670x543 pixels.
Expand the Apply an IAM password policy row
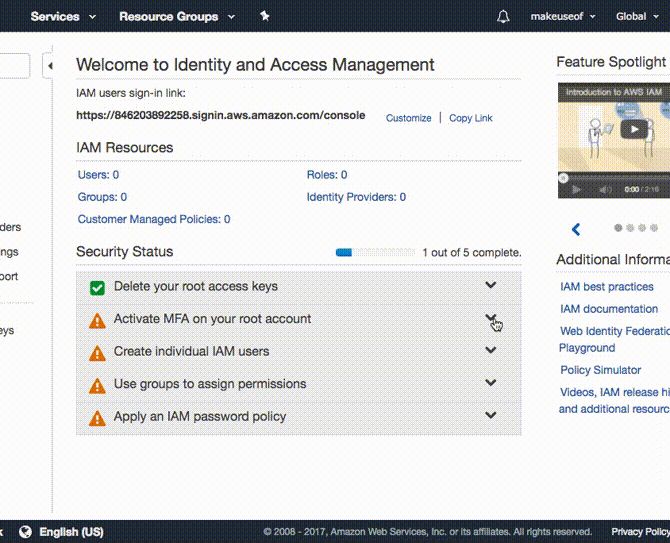(491, 416)
